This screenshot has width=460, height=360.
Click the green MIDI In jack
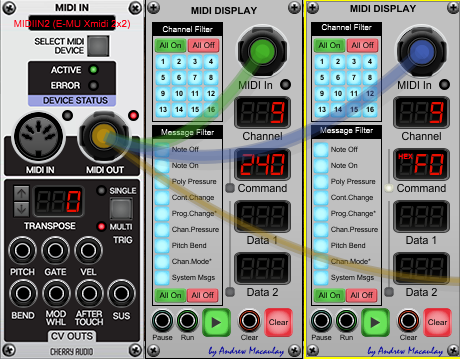(x=262, y=51)
